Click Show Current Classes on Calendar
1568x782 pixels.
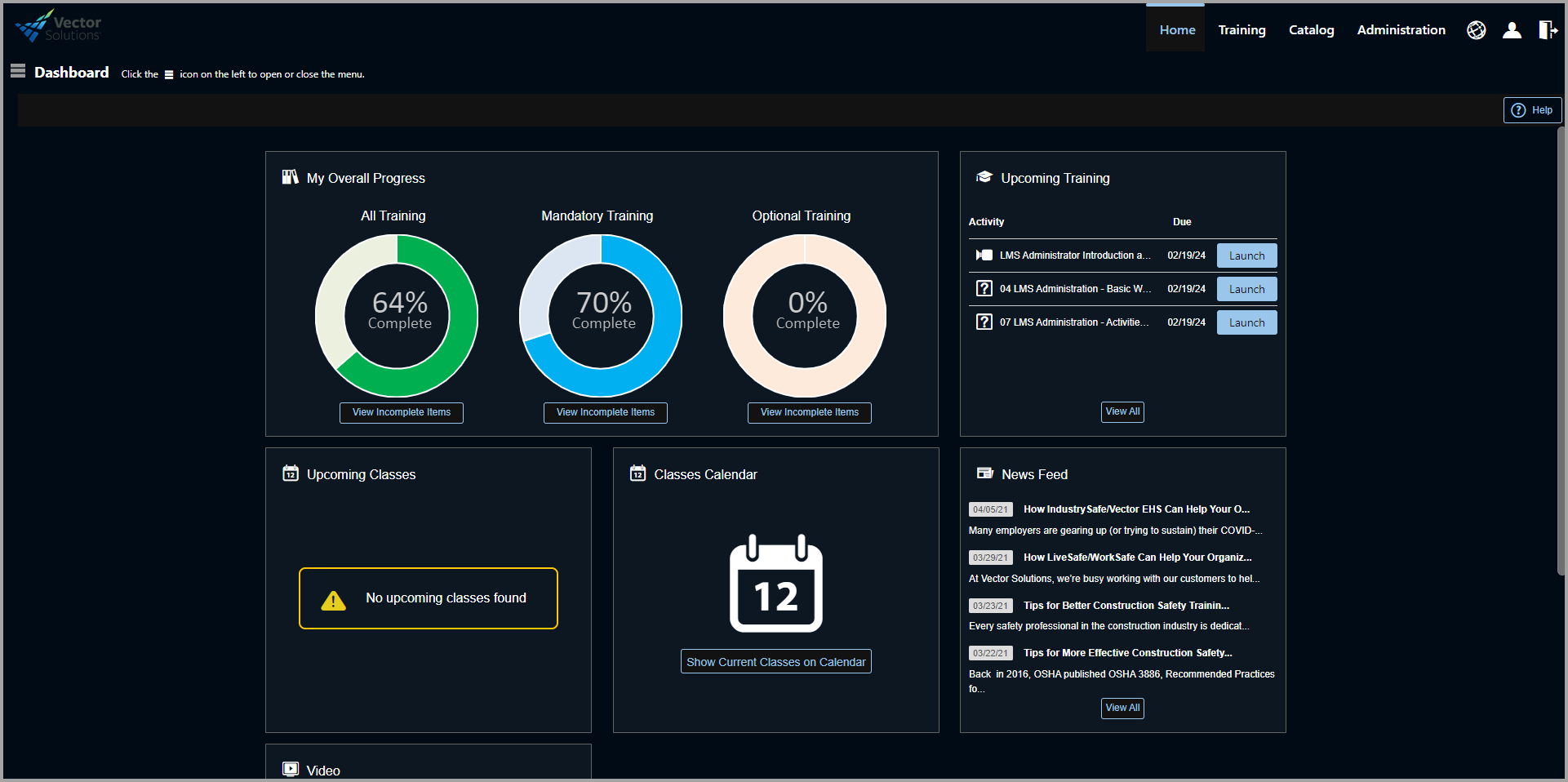(775, 661)
